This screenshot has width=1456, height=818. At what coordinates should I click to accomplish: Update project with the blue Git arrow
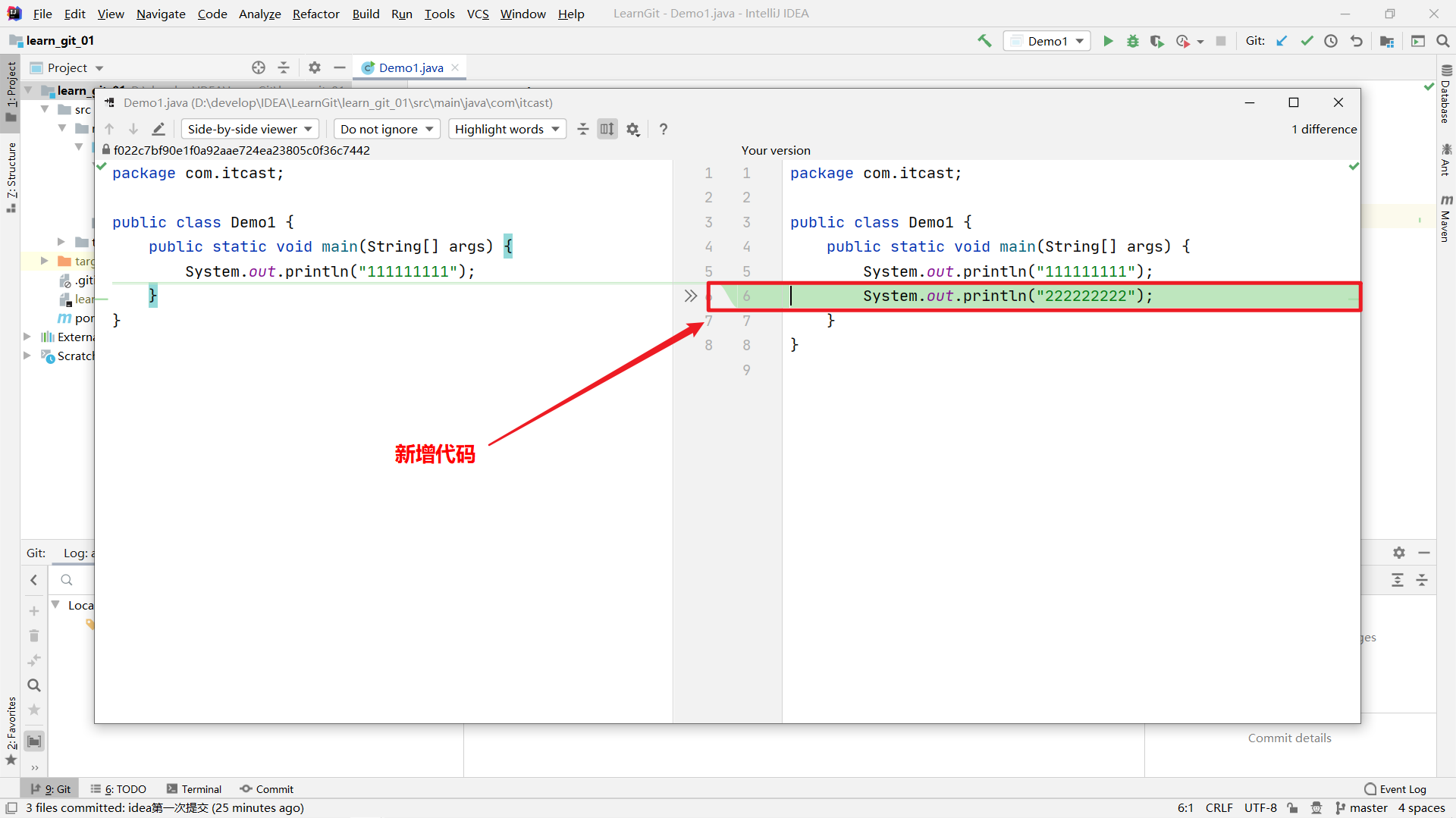(1282, 41)
